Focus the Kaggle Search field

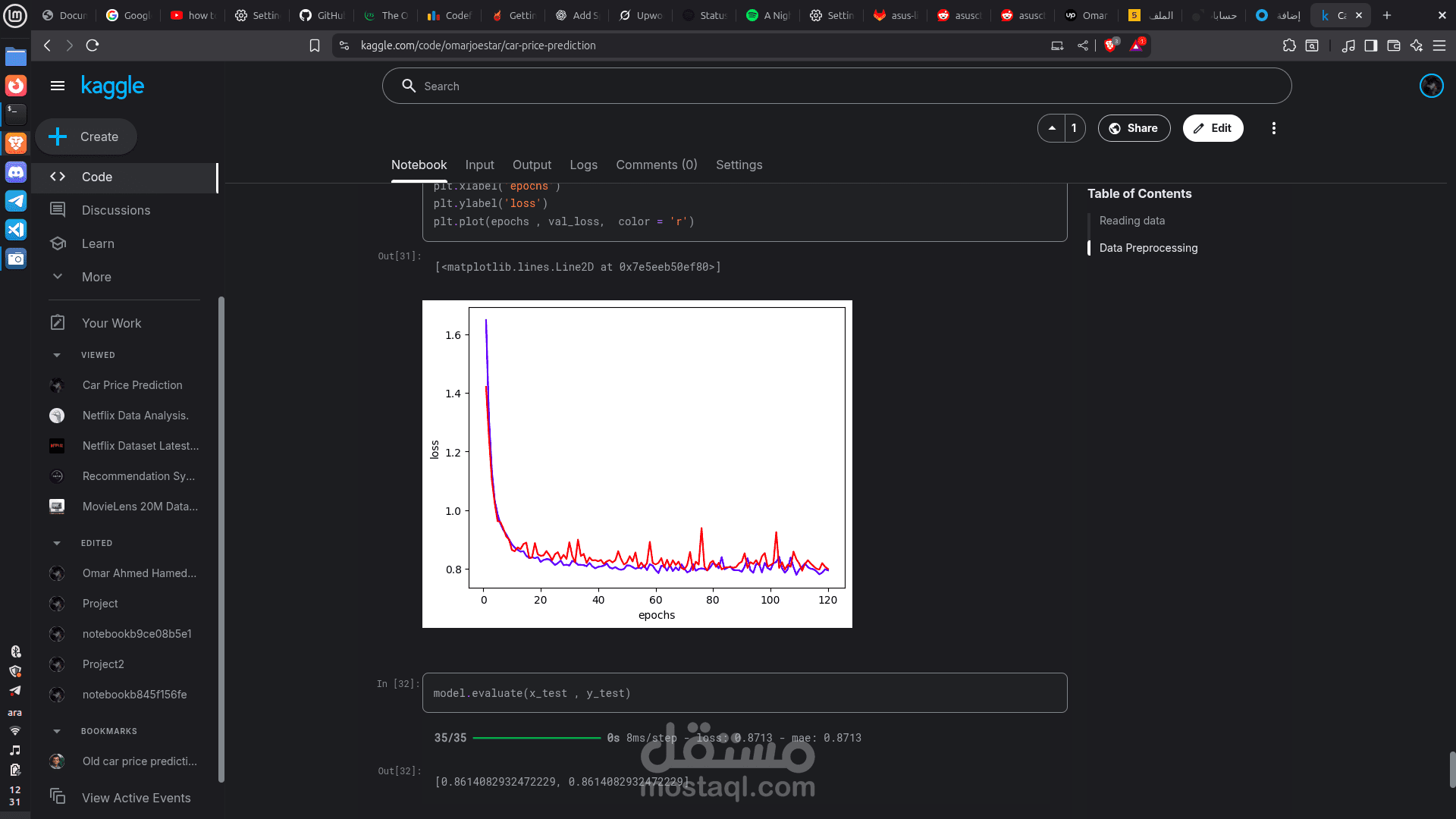836,86
